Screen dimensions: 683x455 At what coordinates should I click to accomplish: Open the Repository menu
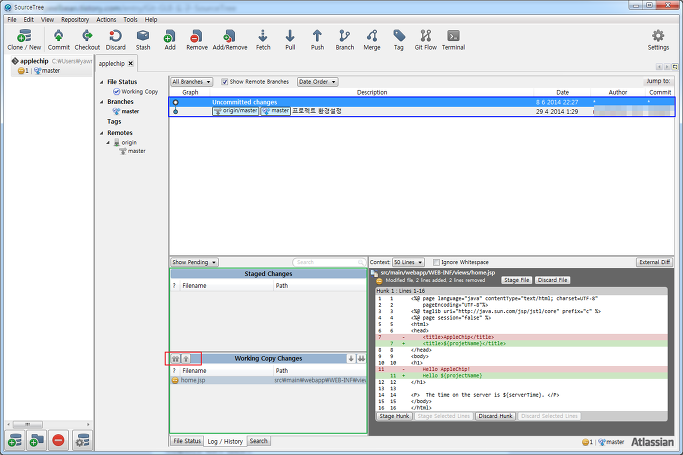coord(75,20)
